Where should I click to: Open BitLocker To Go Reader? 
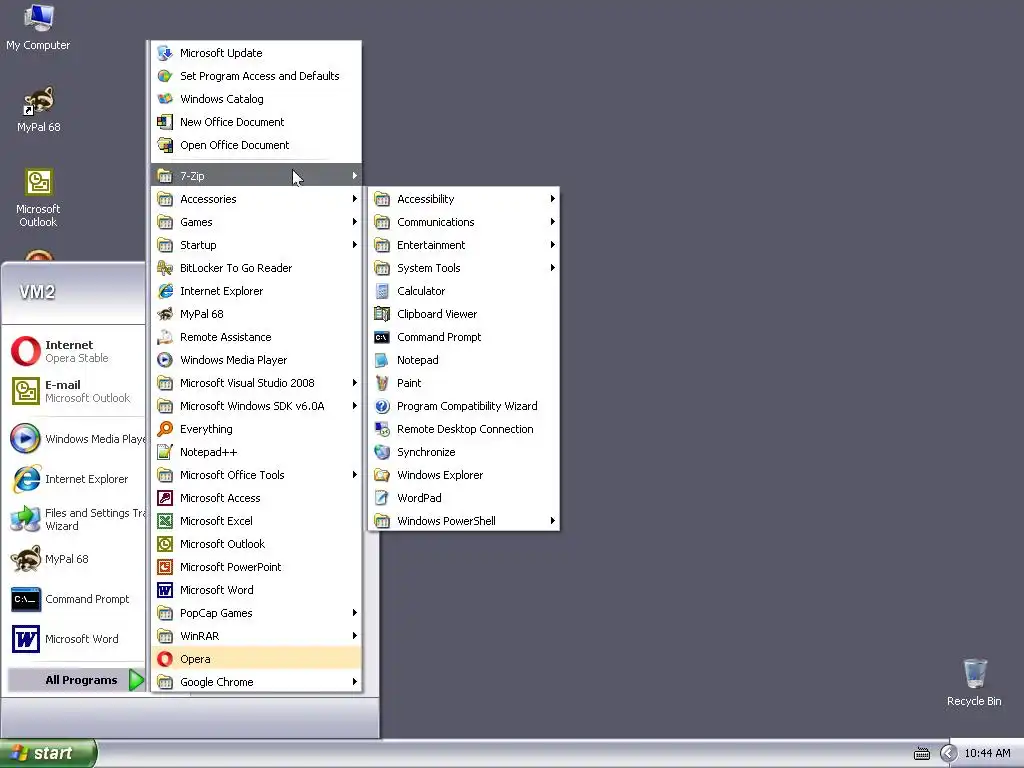(256, 268)
